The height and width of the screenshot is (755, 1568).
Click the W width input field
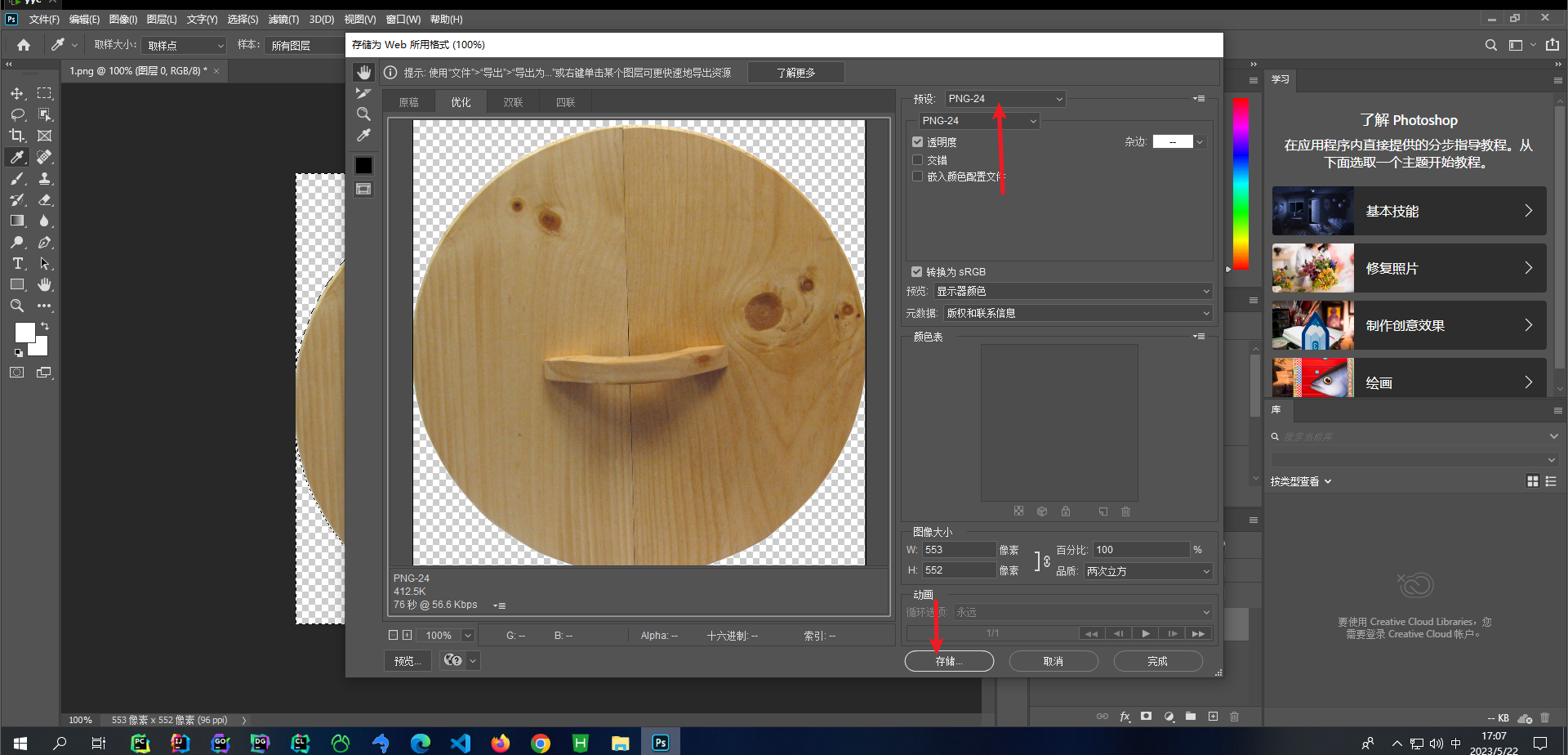click(x=958, y=550)
